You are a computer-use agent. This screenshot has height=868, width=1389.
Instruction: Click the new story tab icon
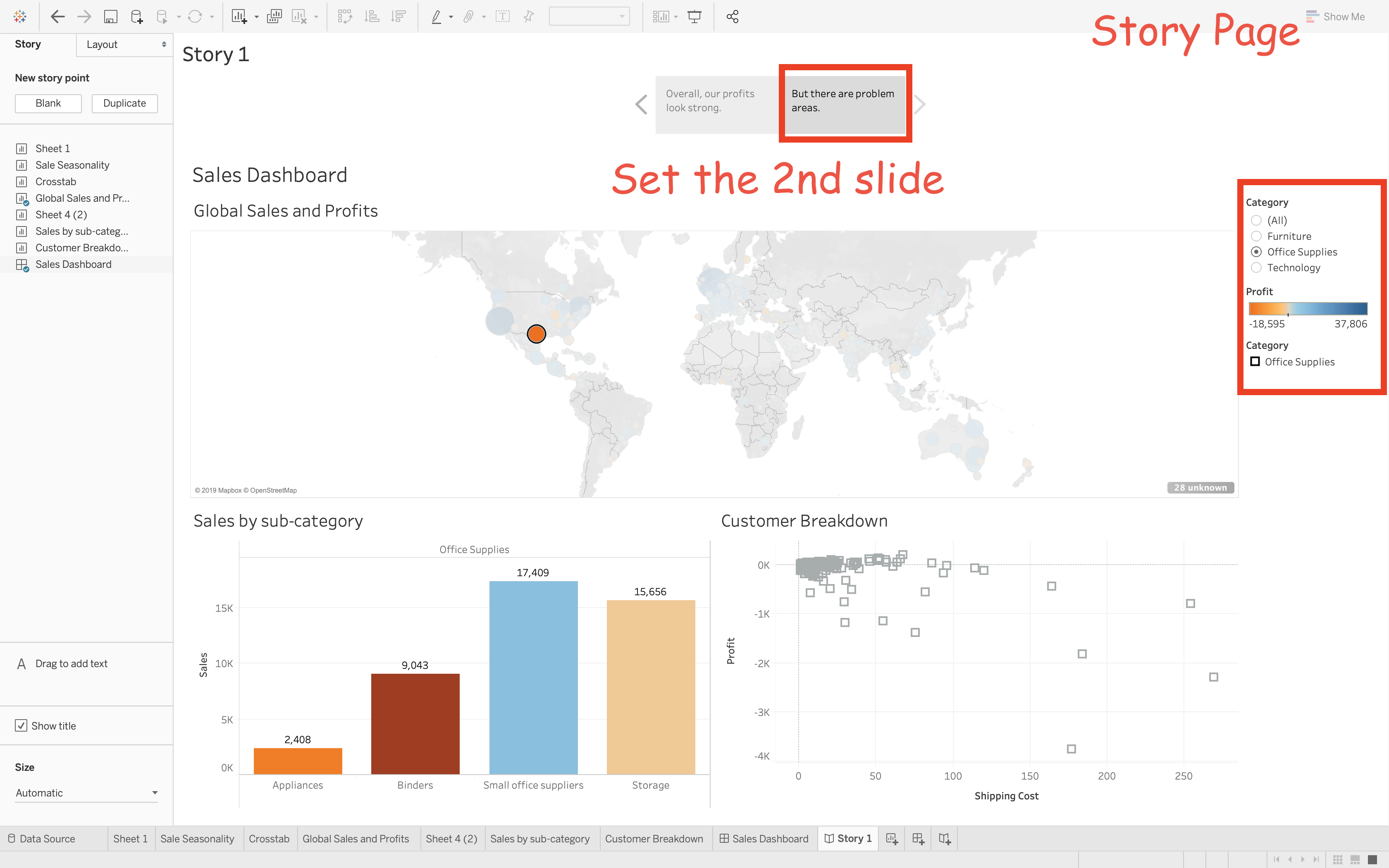(944, 839)
